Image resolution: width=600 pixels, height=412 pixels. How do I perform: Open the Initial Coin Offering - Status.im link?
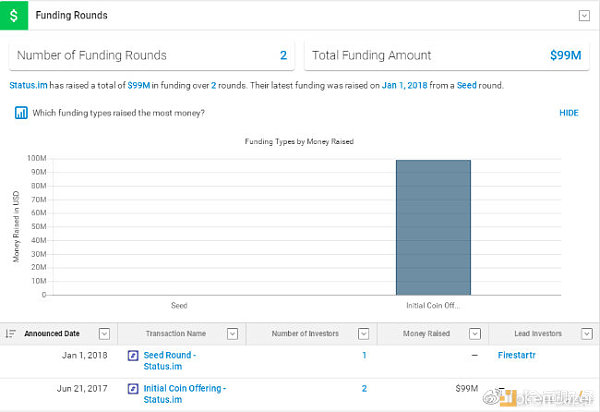[185, 394]
